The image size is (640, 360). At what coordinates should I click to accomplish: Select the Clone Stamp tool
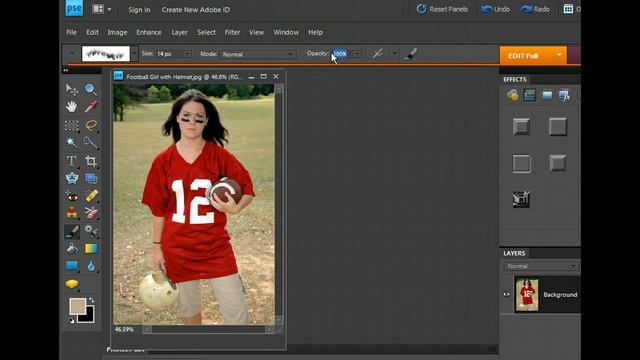(71, 213)
